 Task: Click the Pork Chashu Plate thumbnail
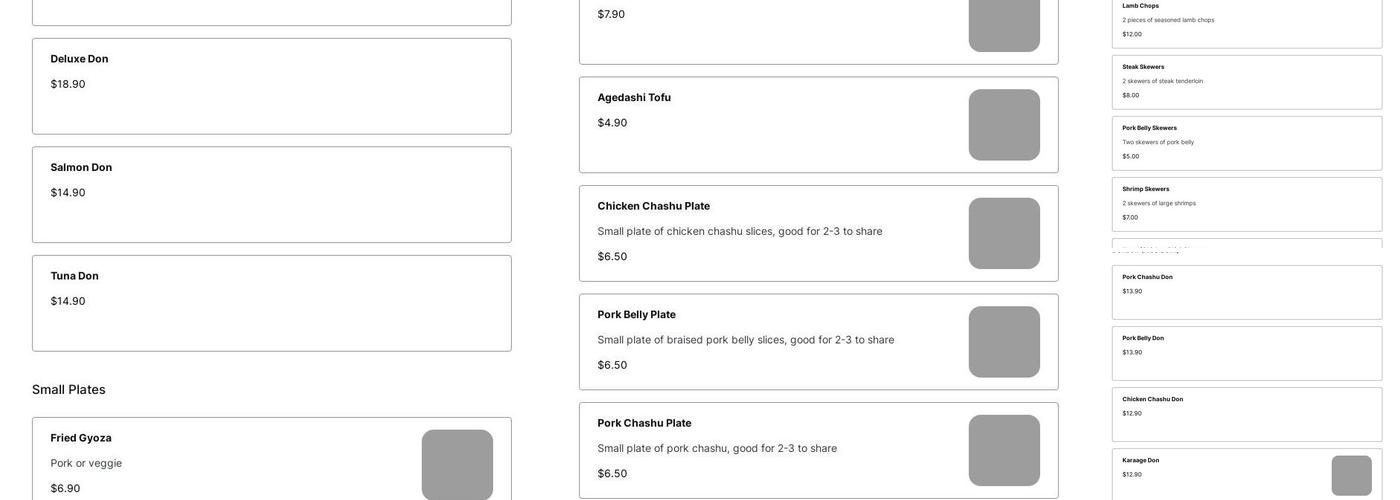click(1004, 450)
